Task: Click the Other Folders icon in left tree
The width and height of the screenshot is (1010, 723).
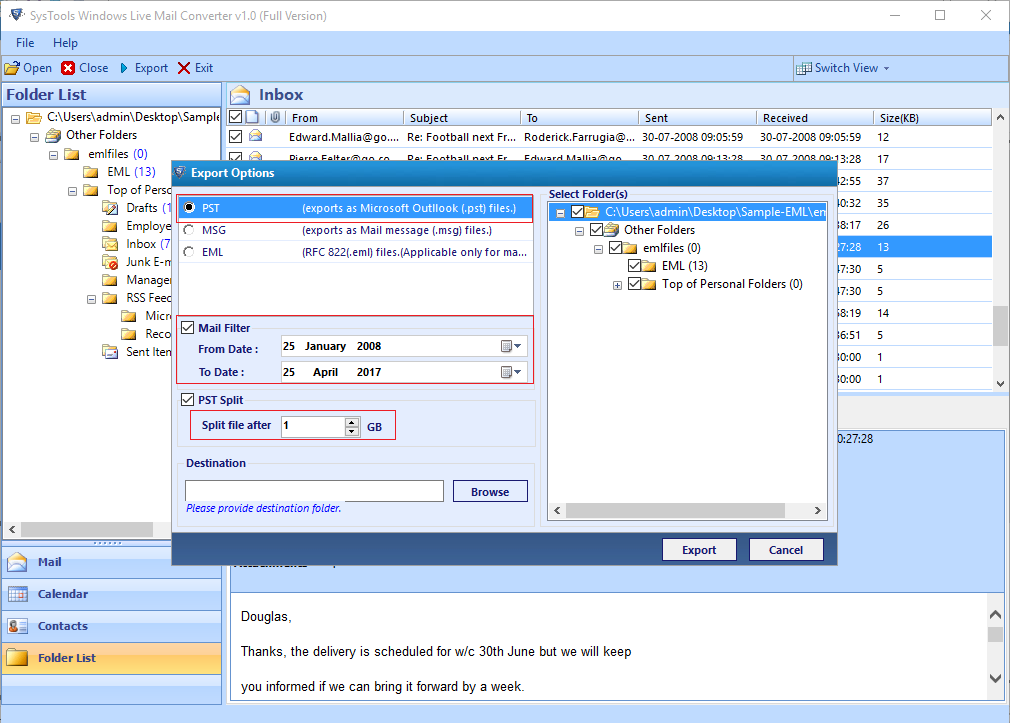Action: tap(53, 135)
